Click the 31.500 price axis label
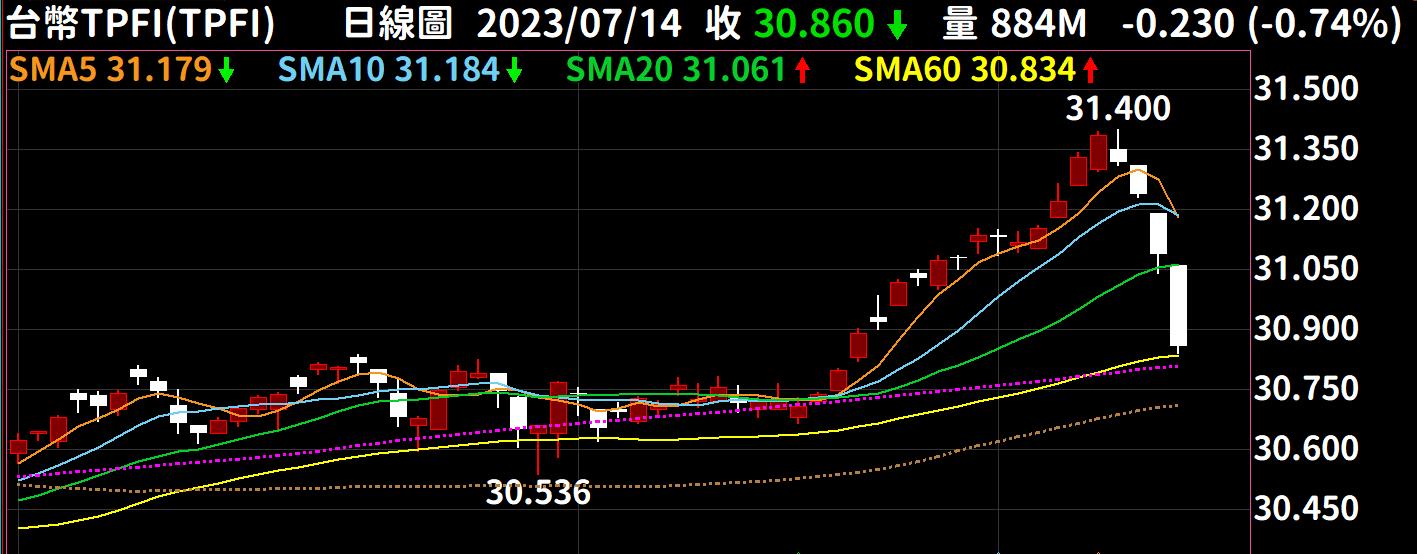 [1308, 89]
